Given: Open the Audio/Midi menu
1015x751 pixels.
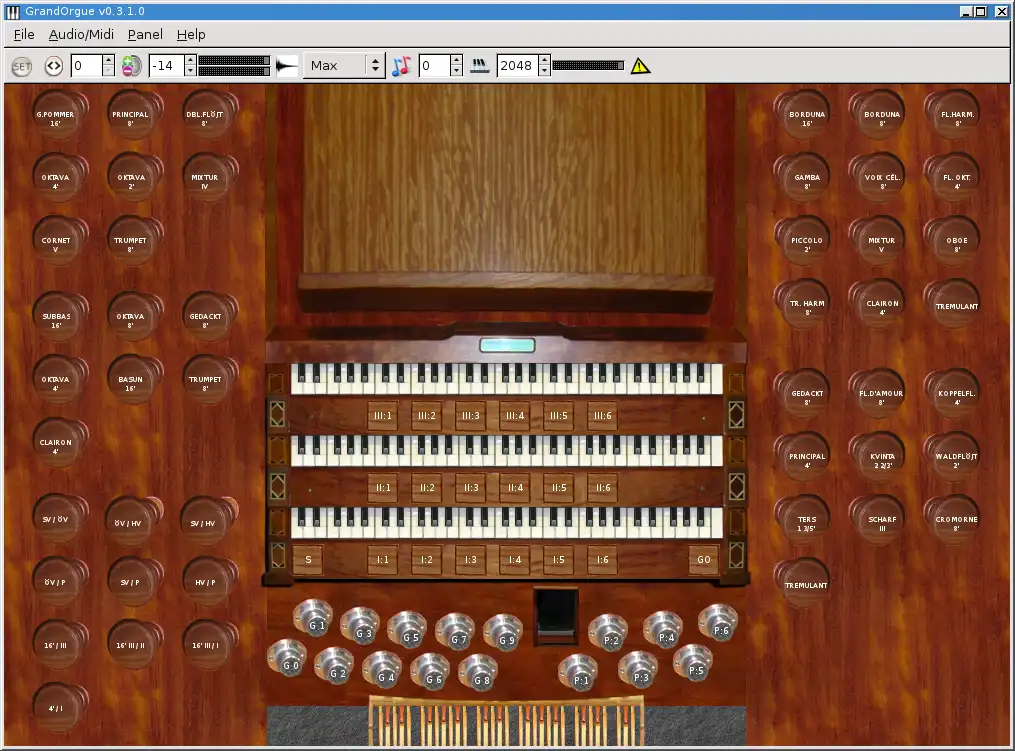Looking at the screenshot, I should click(81, 35).
